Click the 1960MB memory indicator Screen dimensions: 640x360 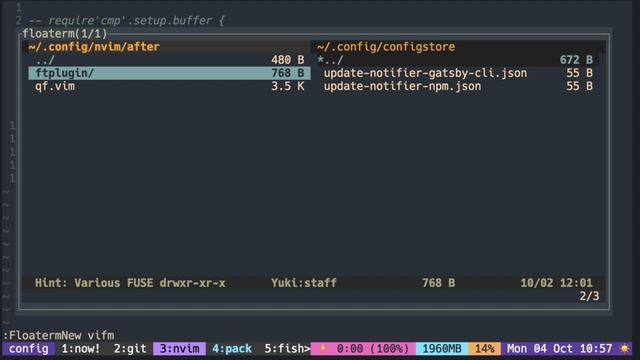442,349
